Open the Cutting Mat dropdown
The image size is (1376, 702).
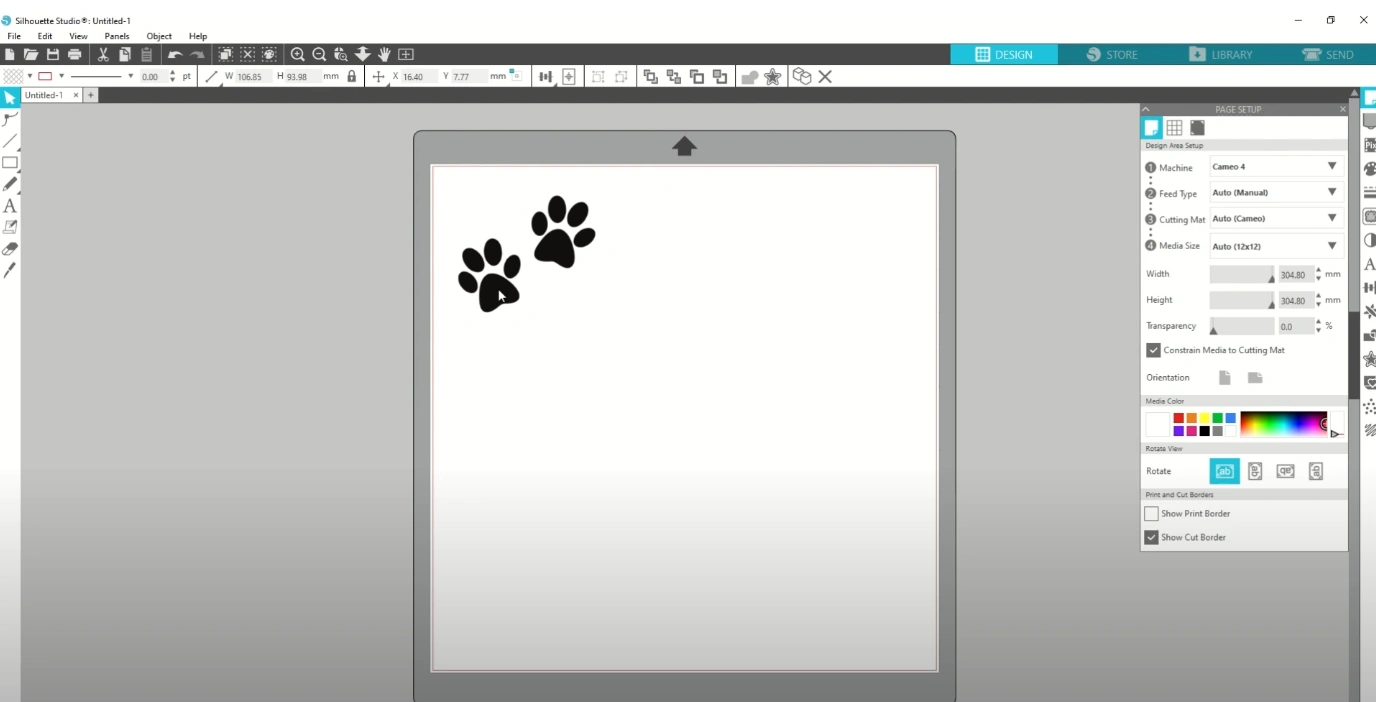click(1275, 218)
